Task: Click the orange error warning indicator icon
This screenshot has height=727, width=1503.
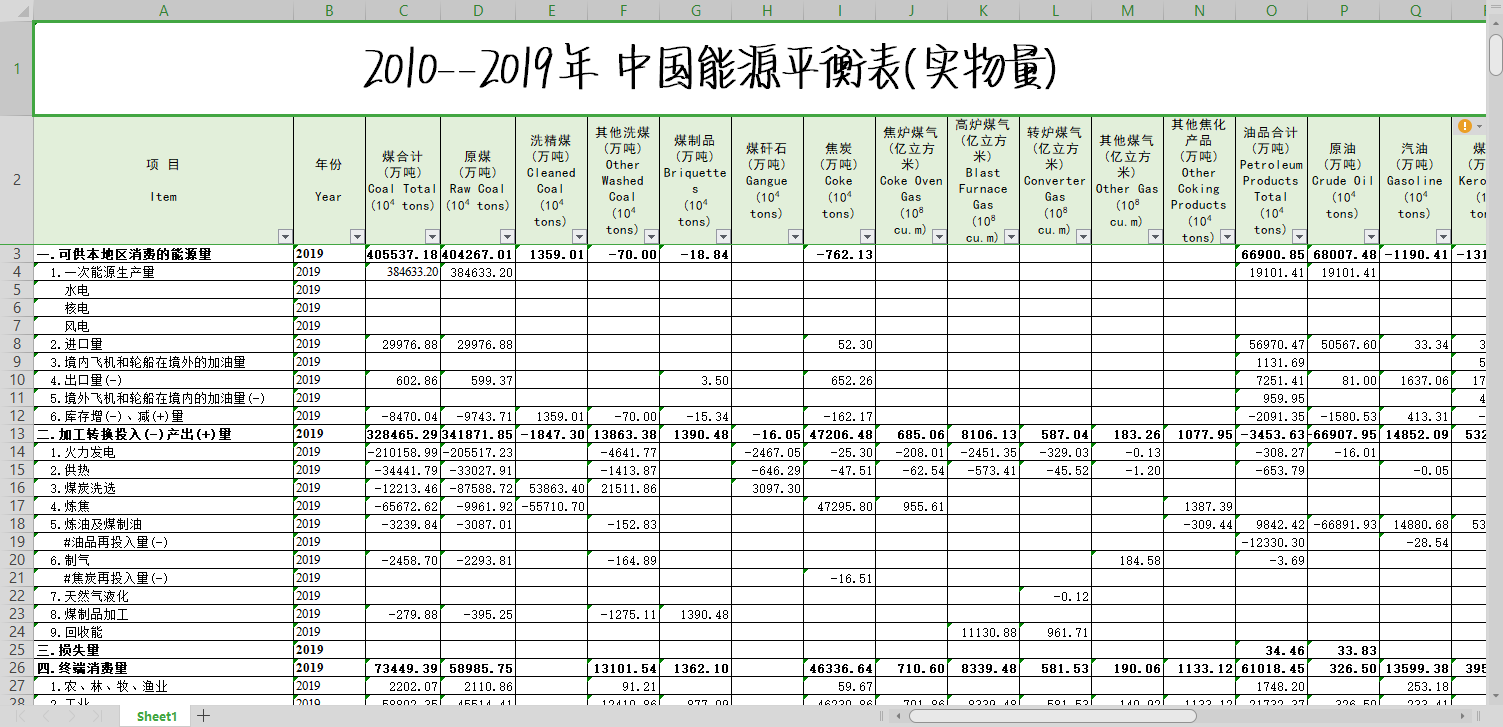Action: pos(1465,126)
